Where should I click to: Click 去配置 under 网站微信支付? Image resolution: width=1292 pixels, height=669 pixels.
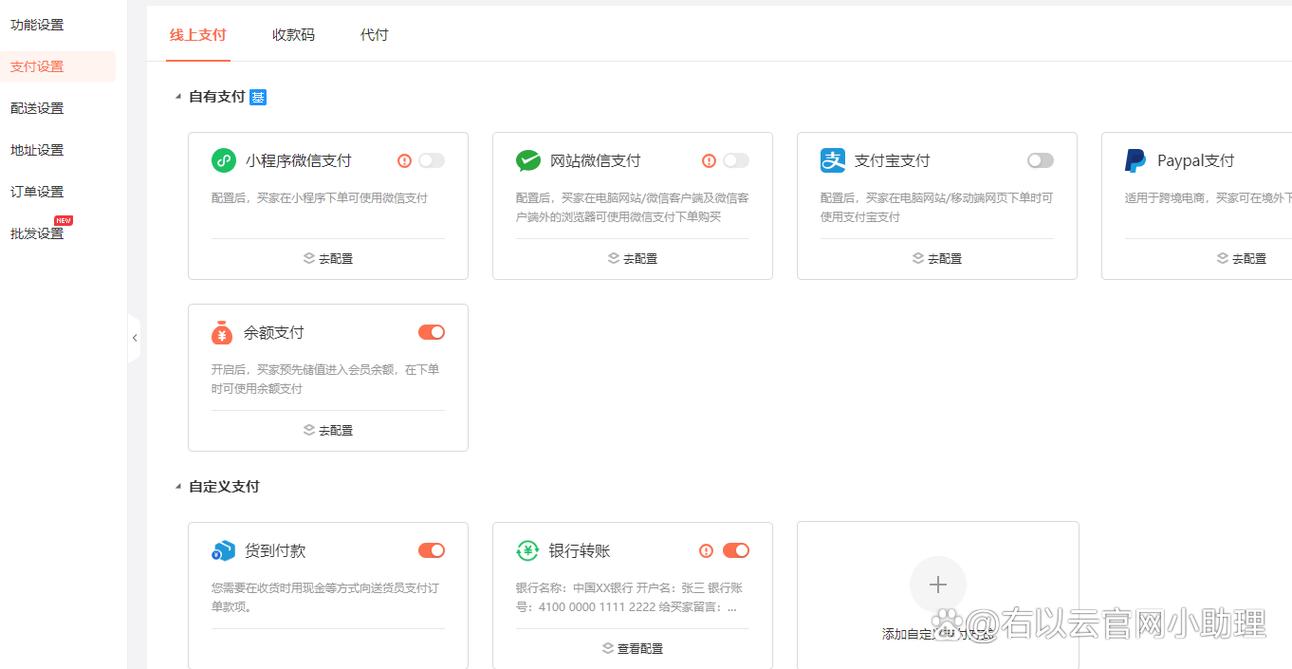(x=632, y=258)
